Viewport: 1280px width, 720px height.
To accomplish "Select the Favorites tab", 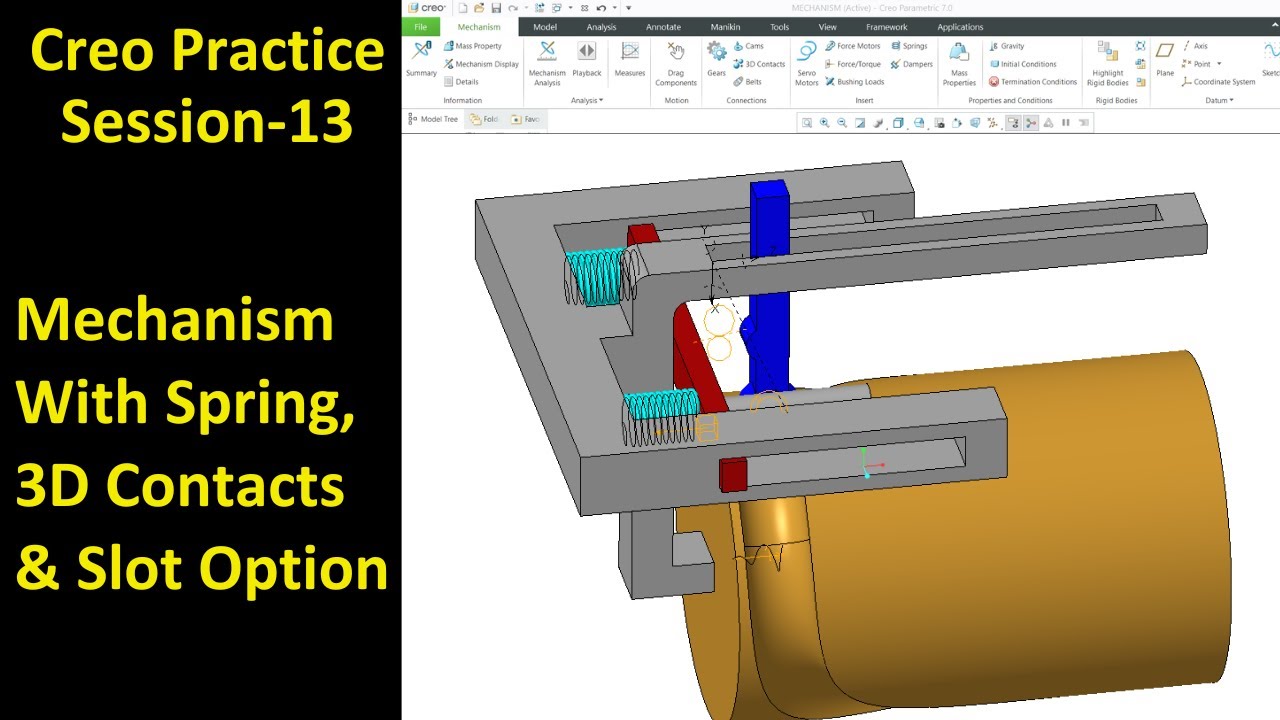I will click(x=525, y=119).
